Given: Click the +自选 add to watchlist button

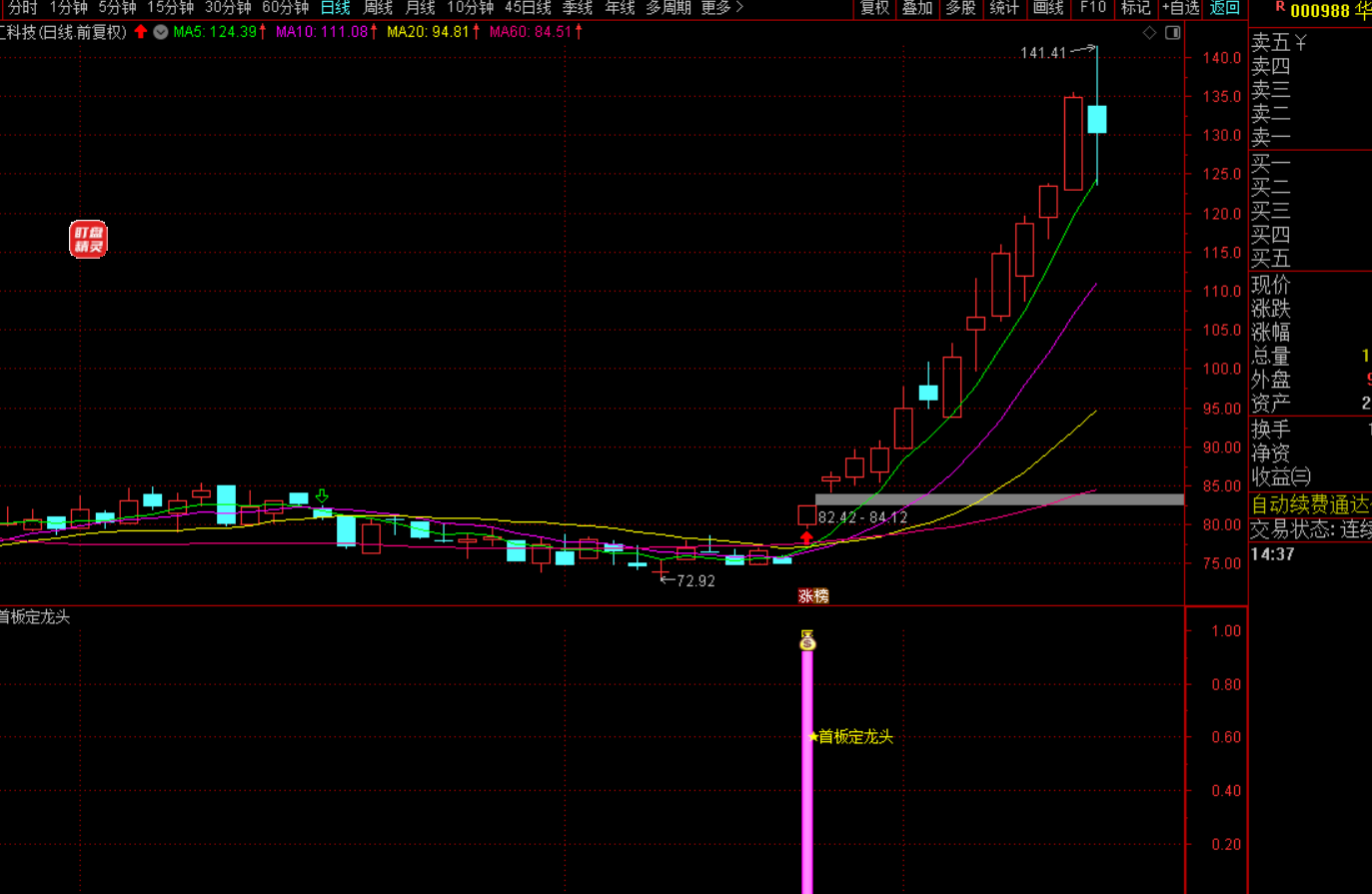Looking at the screenshot, I should [x=1180, y=8].
